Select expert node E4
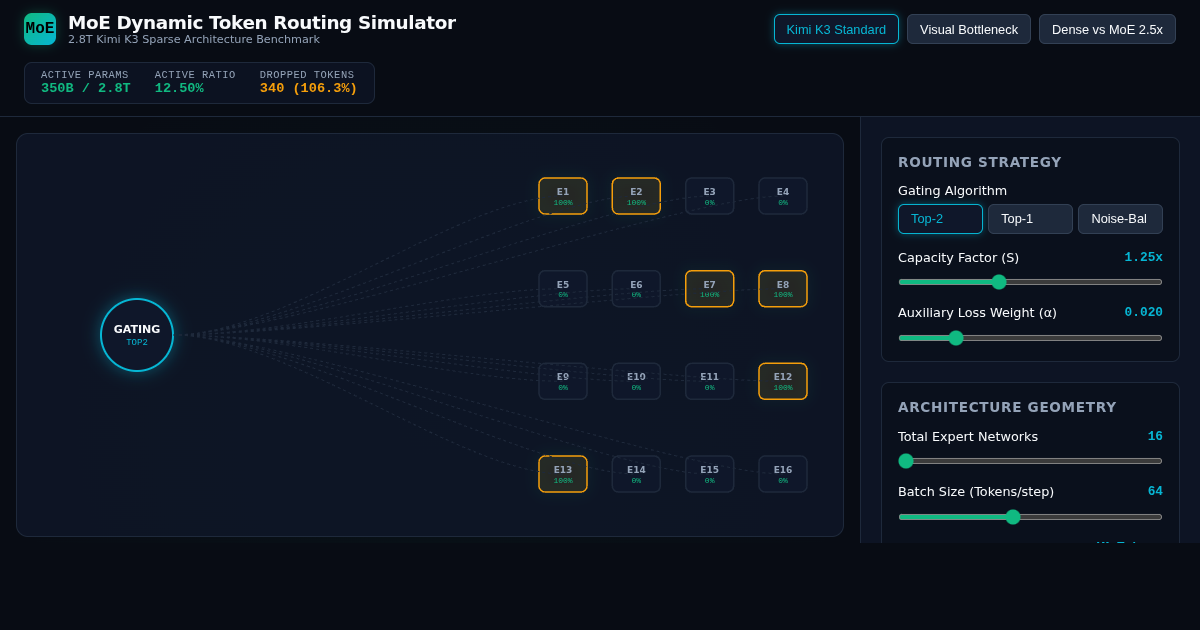 coord(783,196)
